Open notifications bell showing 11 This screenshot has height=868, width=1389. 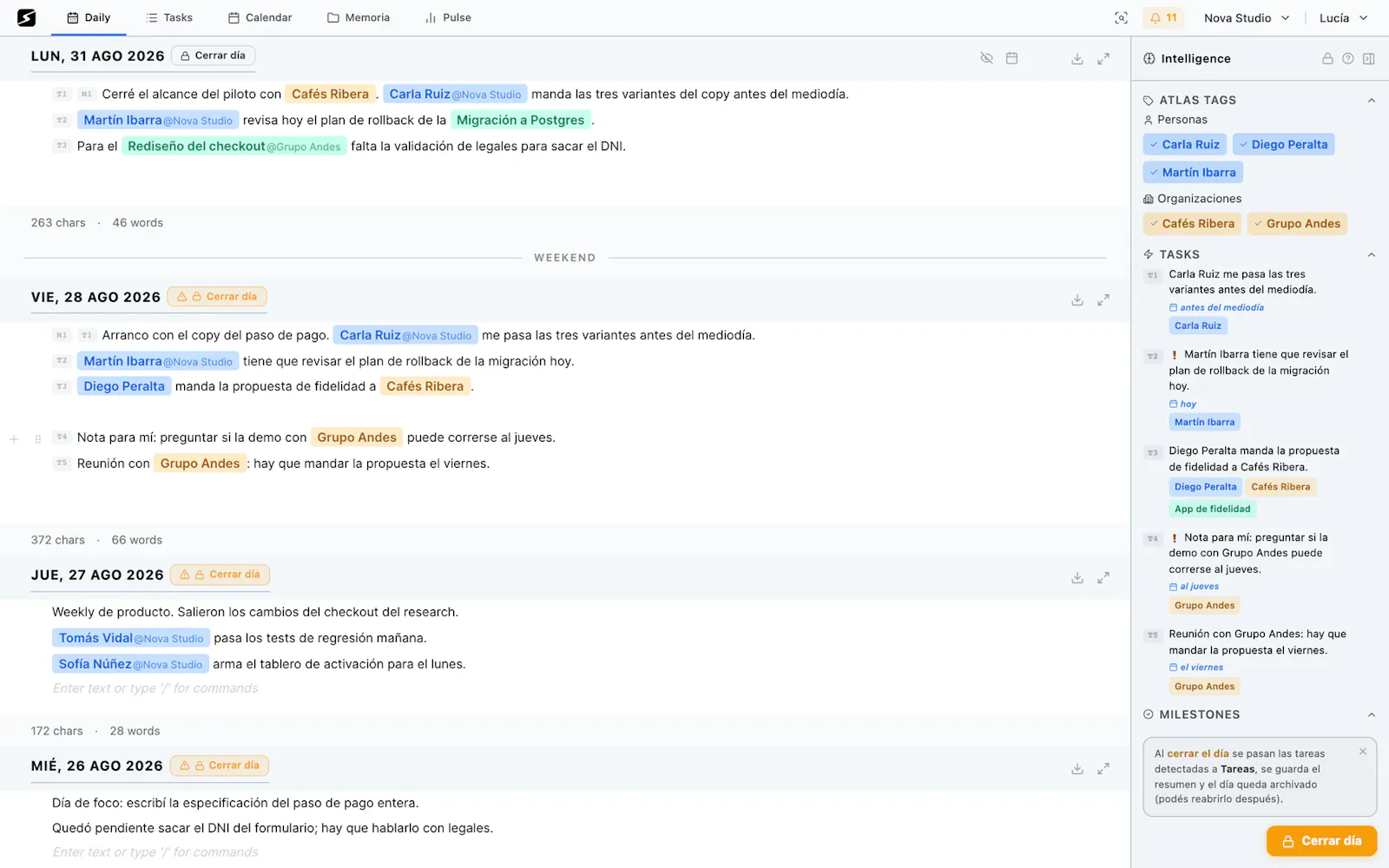pyautogui.click(x=1163, y=18)
